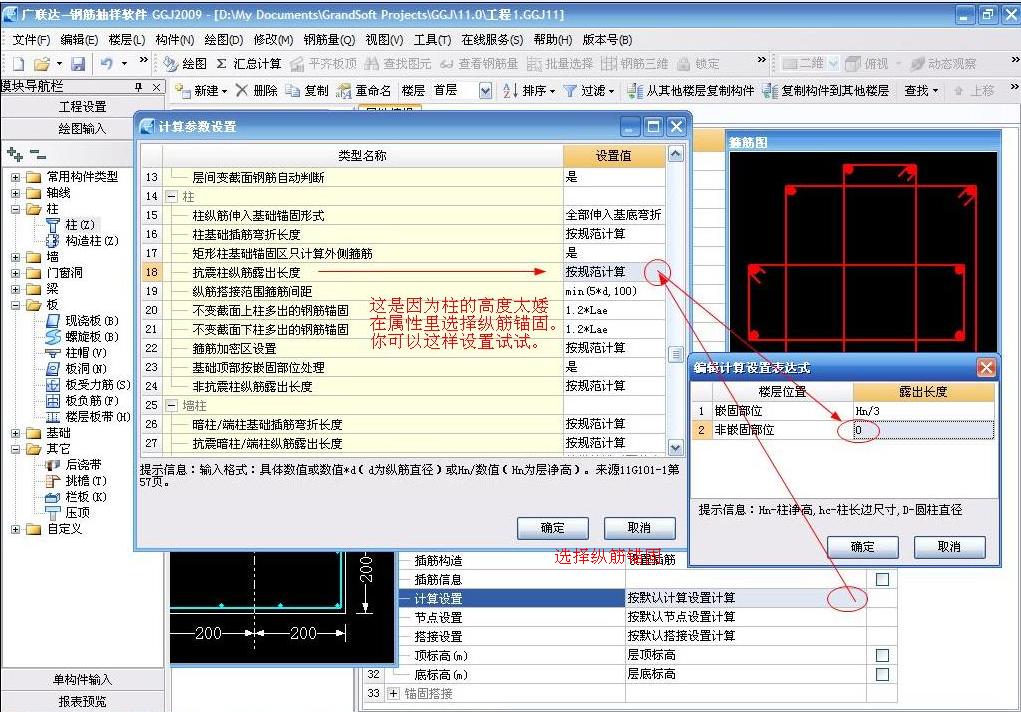Select 构造柱(Z) in the tree
The height and width of the screenshot is (712, 1021).
click(83, 241)
